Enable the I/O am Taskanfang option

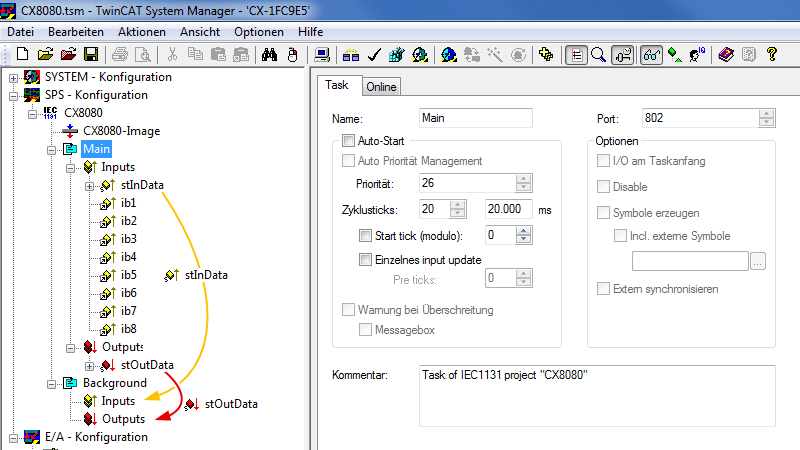pos(603,161)
